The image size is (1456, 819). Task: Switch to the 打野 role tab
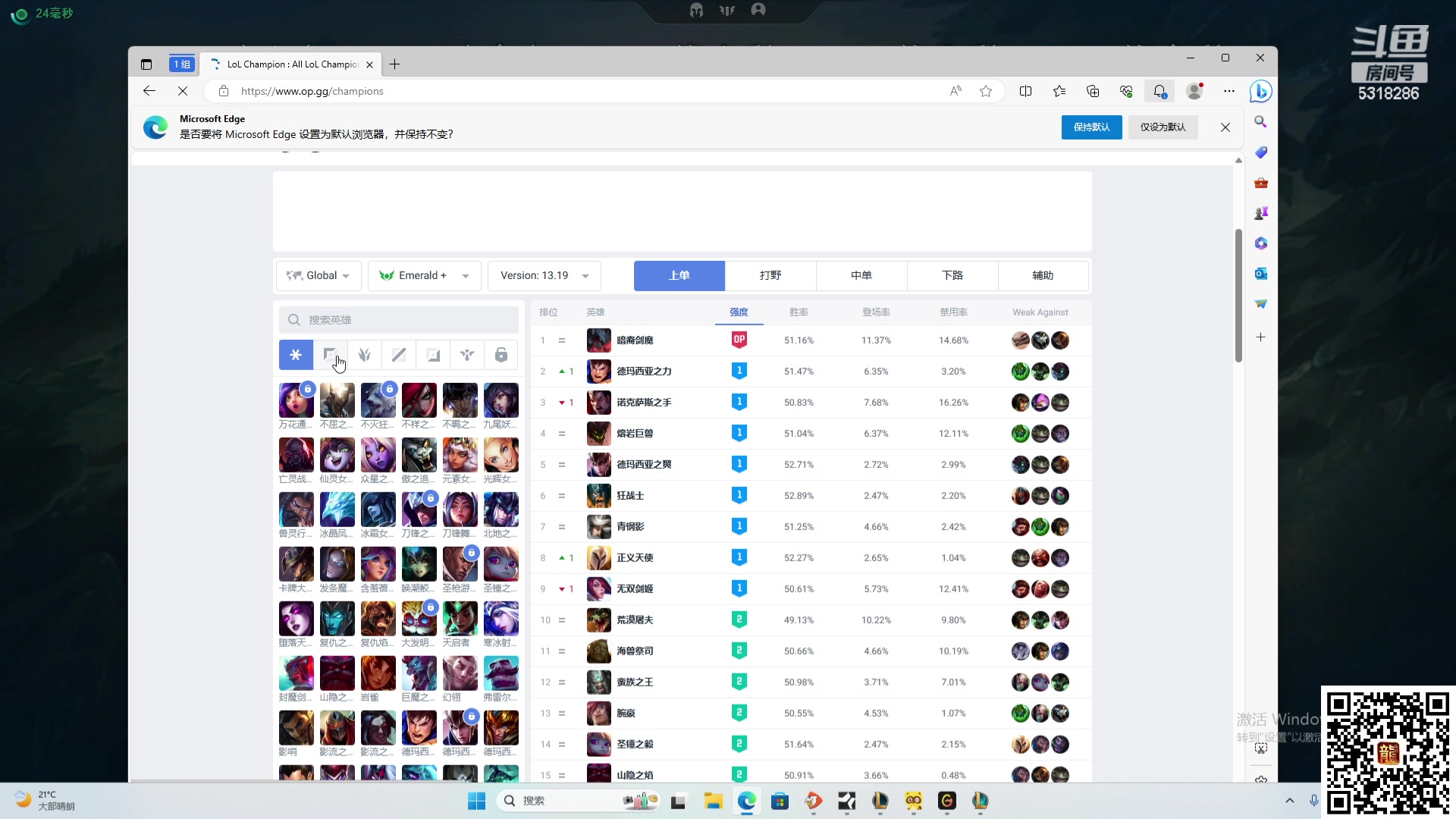770,276
